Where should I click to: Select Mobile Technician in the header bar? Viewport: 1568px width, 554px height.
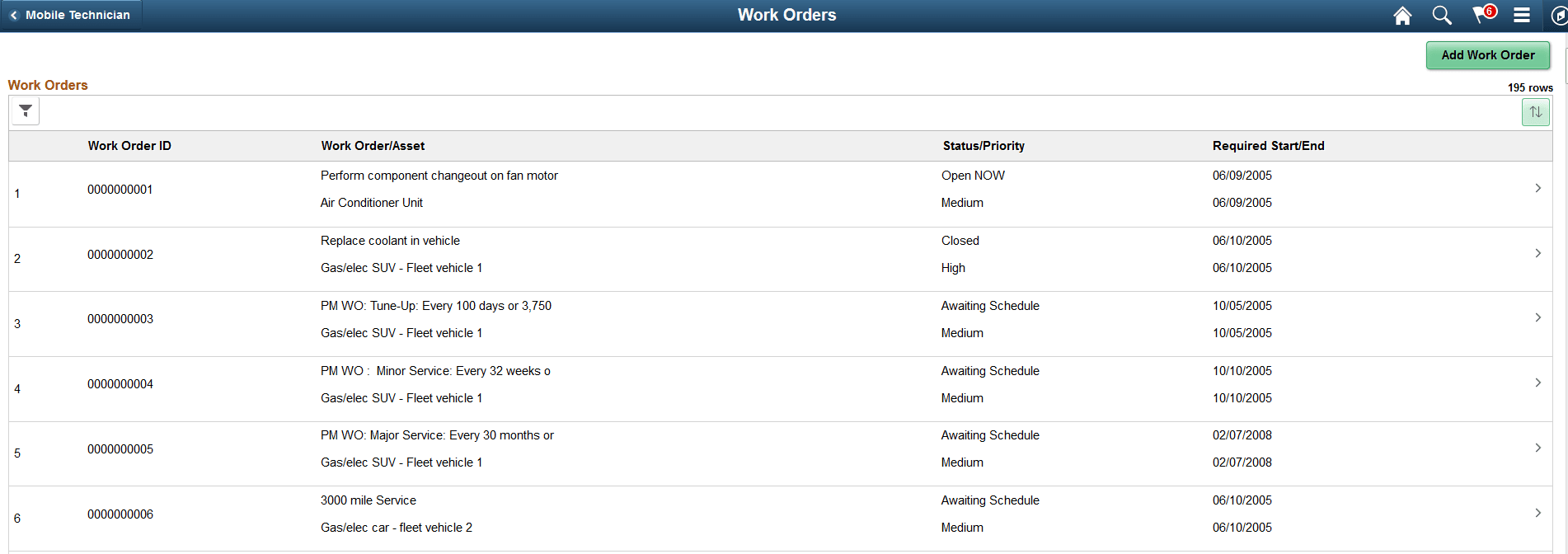click(78, 15)
